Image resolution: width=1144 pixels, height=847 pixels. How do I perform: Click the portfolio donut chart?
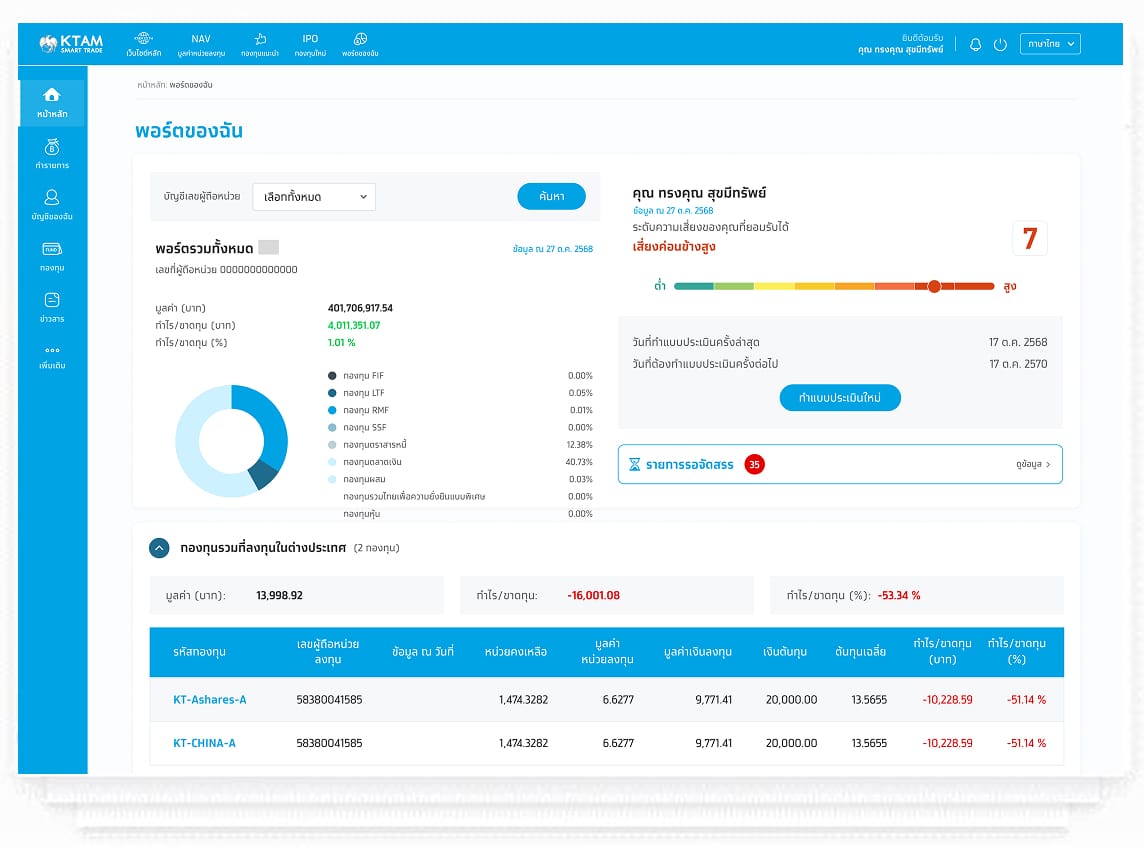232,441
